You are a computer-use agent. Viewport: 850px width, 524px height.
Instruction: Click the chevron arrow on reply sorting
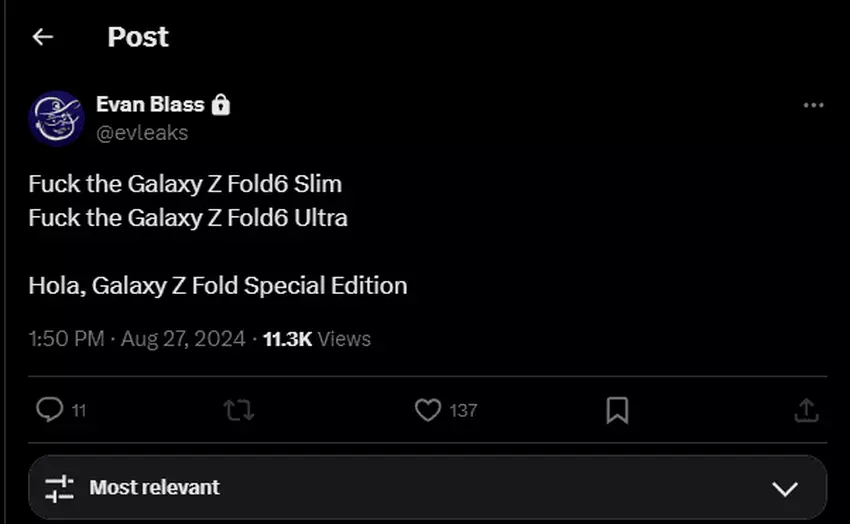click(786, 489)
